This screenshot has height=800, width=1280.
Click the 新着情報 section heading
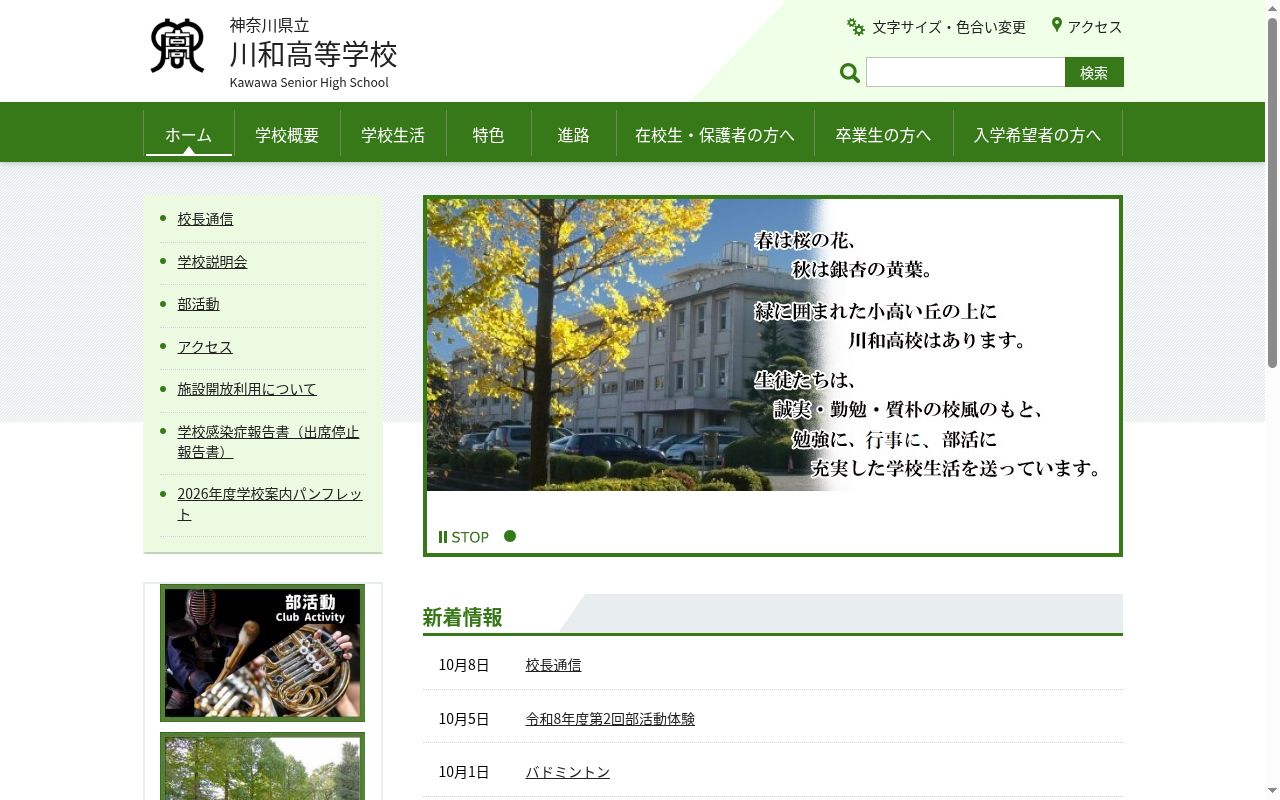pos(462,617)
